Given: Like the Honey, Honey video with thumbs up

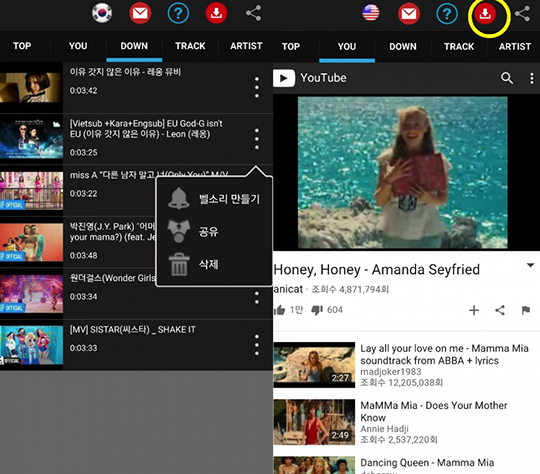Looking at the screenshot, I should tap(280, 310).
